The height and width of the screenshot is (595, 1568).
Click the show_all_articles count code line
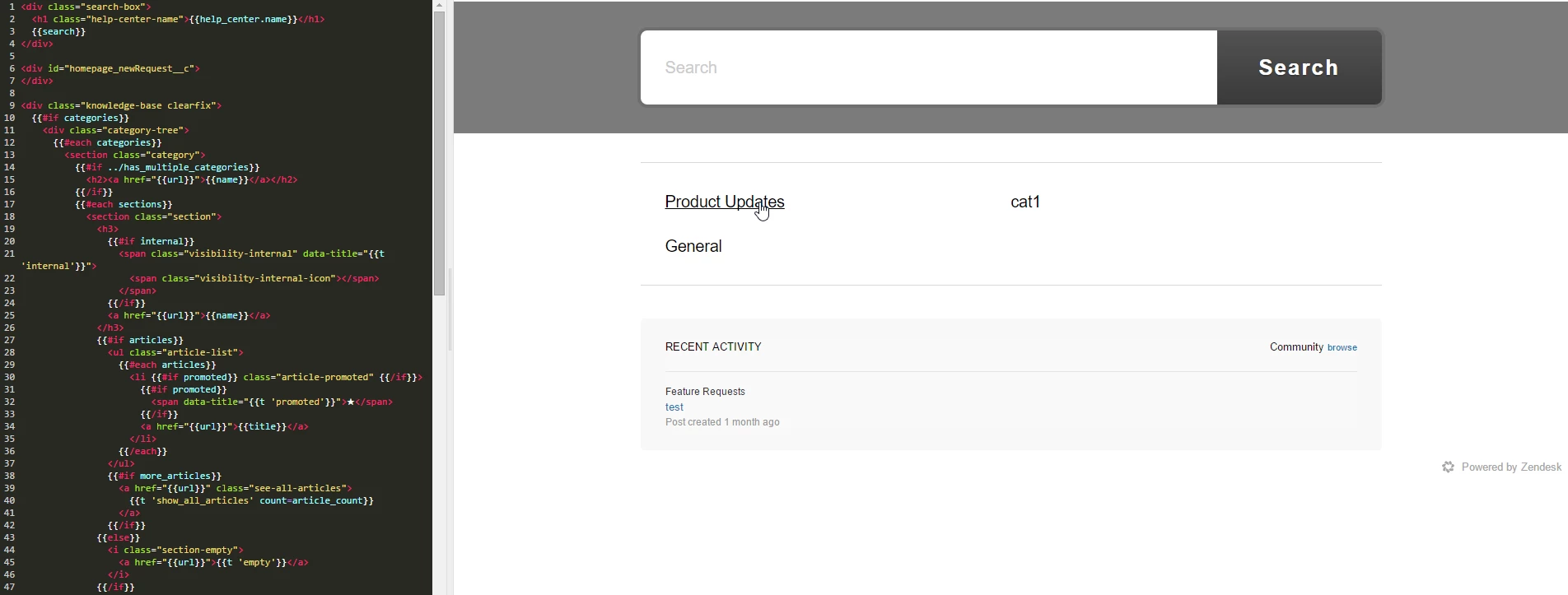[x=251, y=500]
